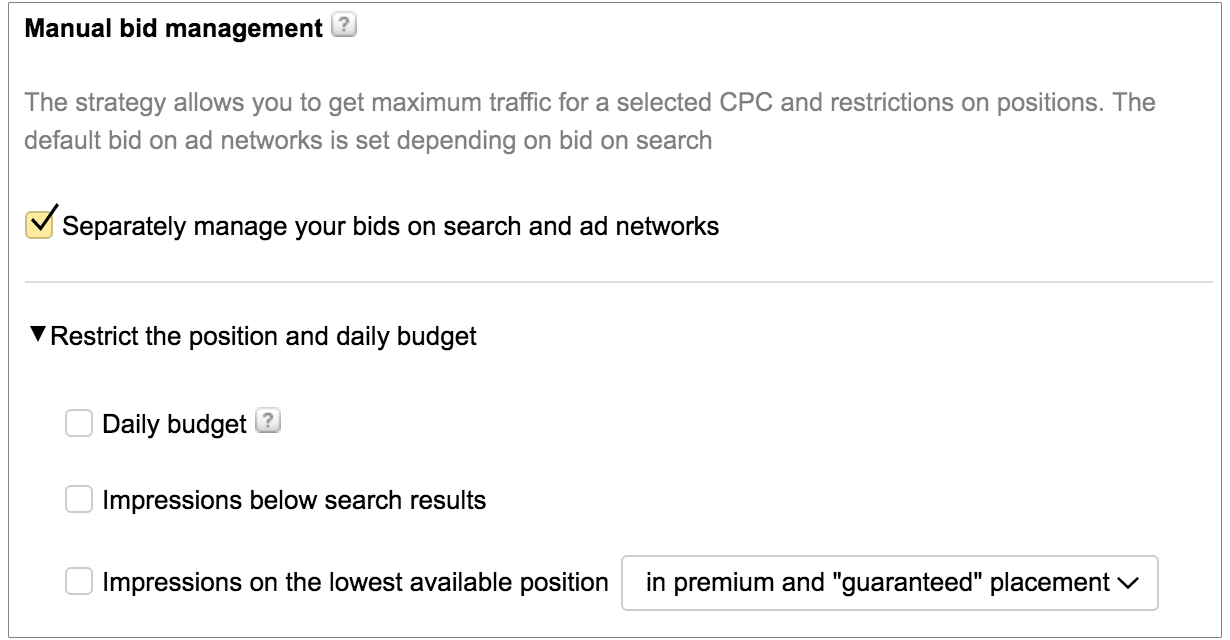
Task: Enable the Daily budget checkbox
Action: click(x=78, y=425)
